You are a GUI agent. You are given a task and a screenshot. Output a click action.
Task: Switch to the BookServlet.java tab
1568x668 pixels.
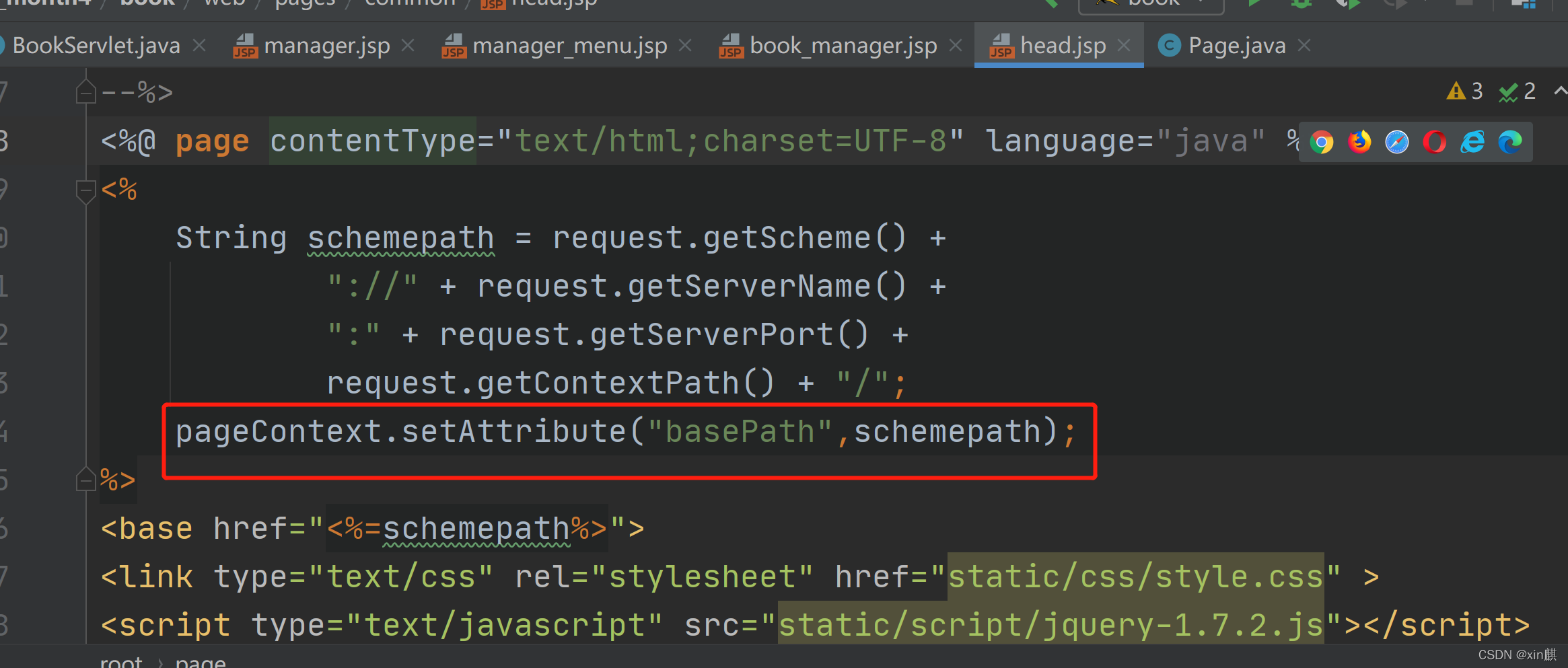pos(96,46)
